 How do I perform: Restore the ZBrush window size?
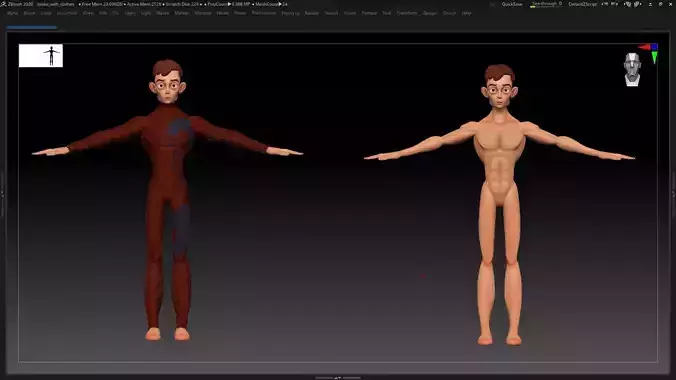coord(660,4)
